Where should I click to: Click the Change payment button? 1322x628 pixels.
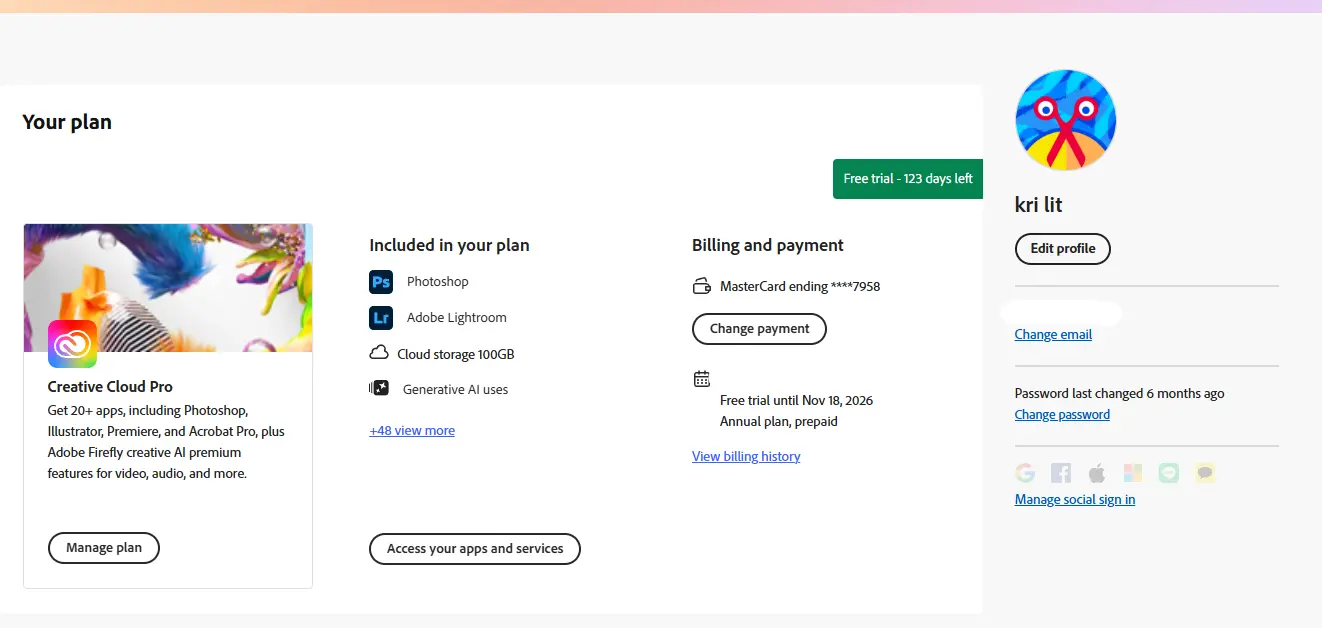click(x=760, y=329)
